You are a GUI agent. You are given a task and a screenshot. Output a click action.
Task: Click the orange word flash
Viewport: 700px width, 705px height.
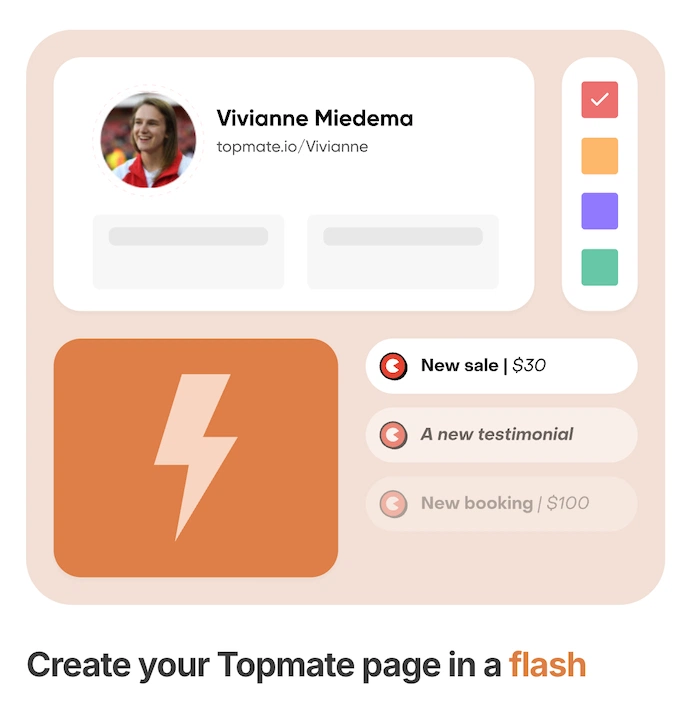[548, 665]
